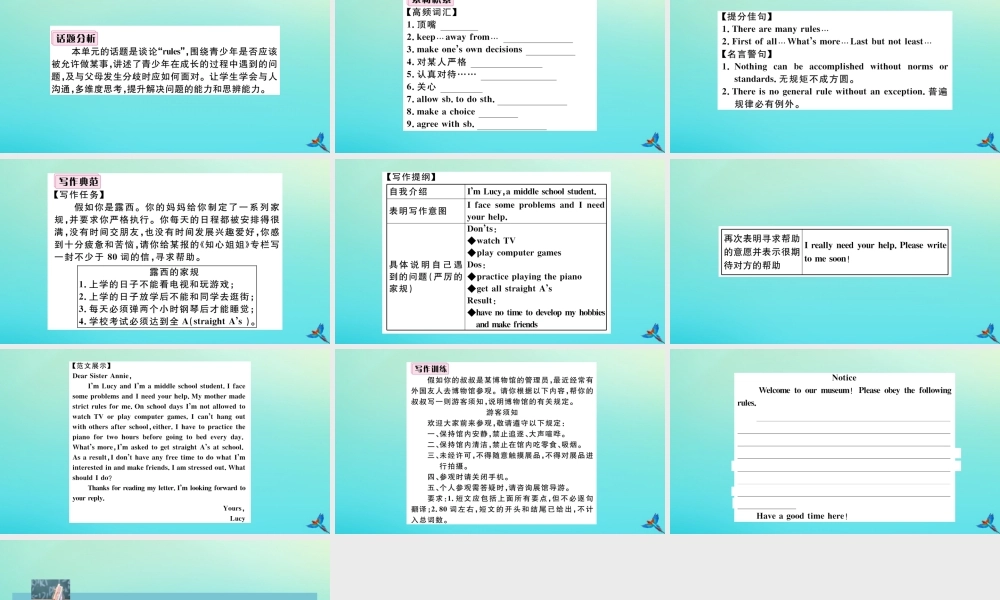The width and height of the screenshot is (1000, 600).
Task: Click the 四、参观时请关闭手机 rule
Action: tap(468, 477)
